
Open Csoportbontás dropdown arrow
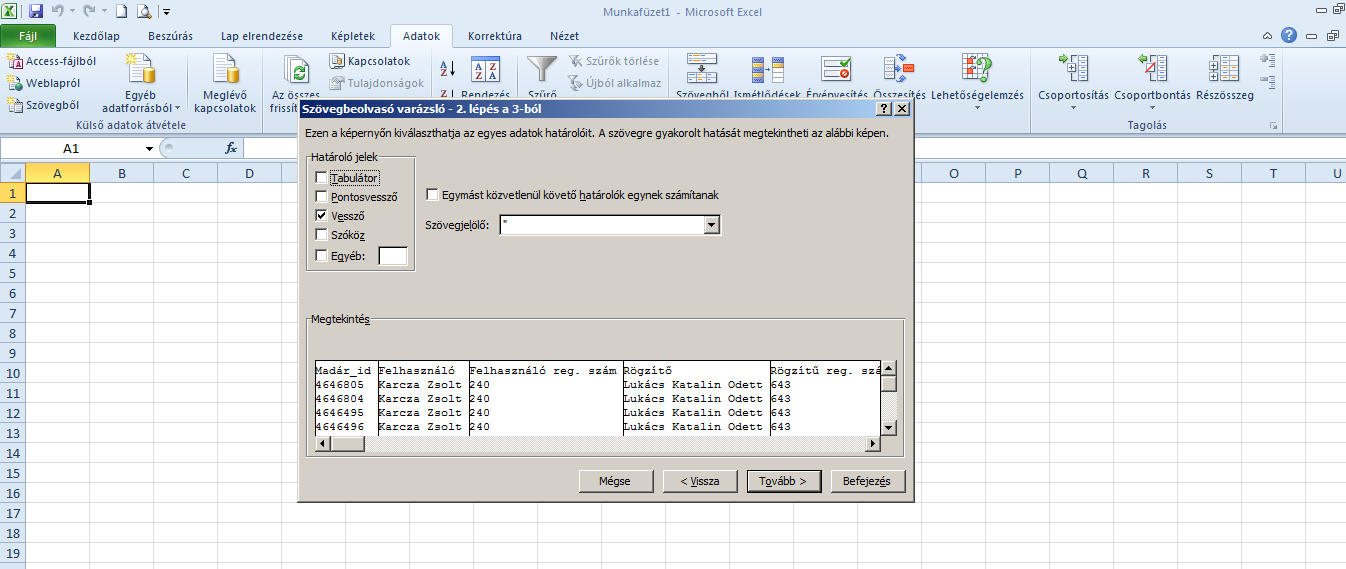pyautogui.click(x=1152, y=108)
